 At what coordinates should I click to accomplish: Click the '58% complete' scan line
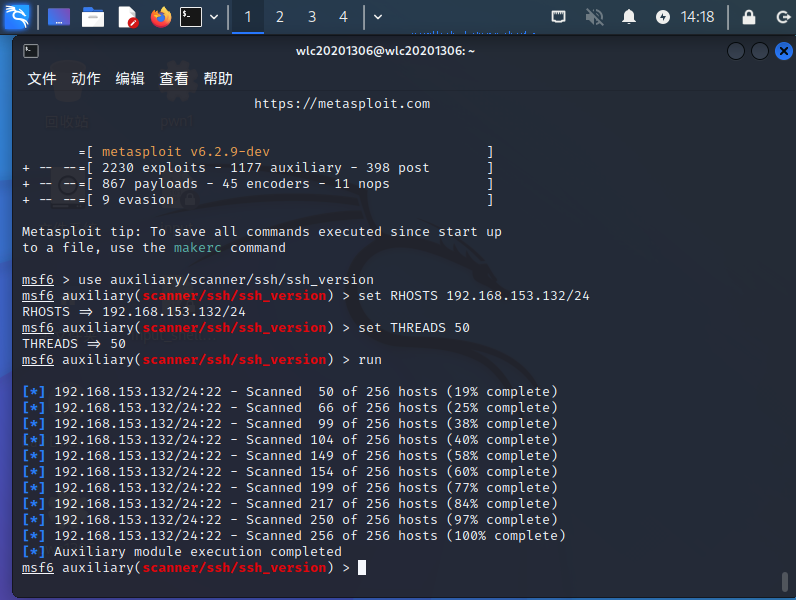click(290, 456)
